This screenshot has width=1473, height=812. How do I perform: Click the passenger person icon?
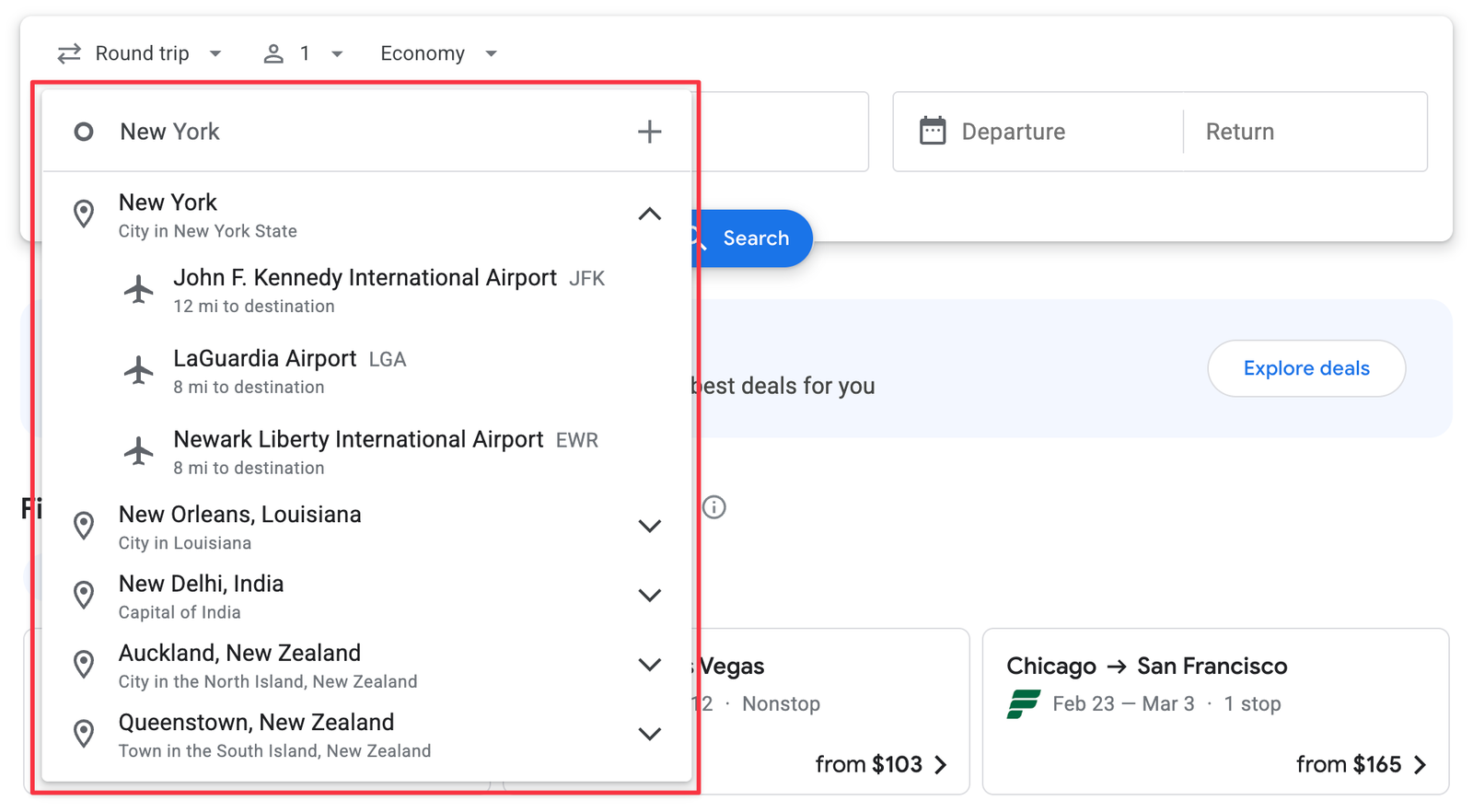click(x=273, y=53)
